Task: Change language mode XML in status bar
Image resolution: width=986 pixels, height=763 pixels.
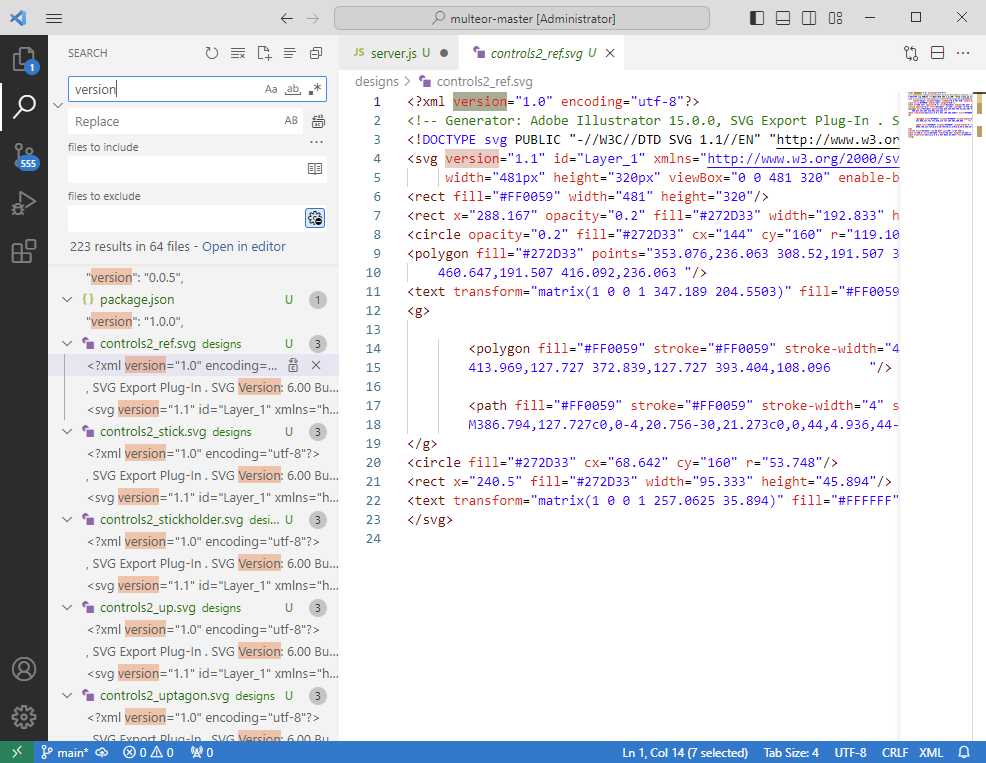Action: tap(931, 752)
